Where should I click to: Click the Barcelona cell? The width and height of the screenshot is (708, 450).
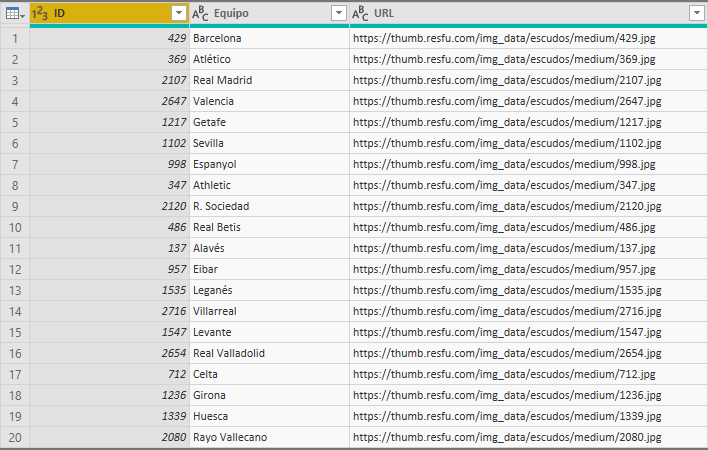(x=269, y=38)
